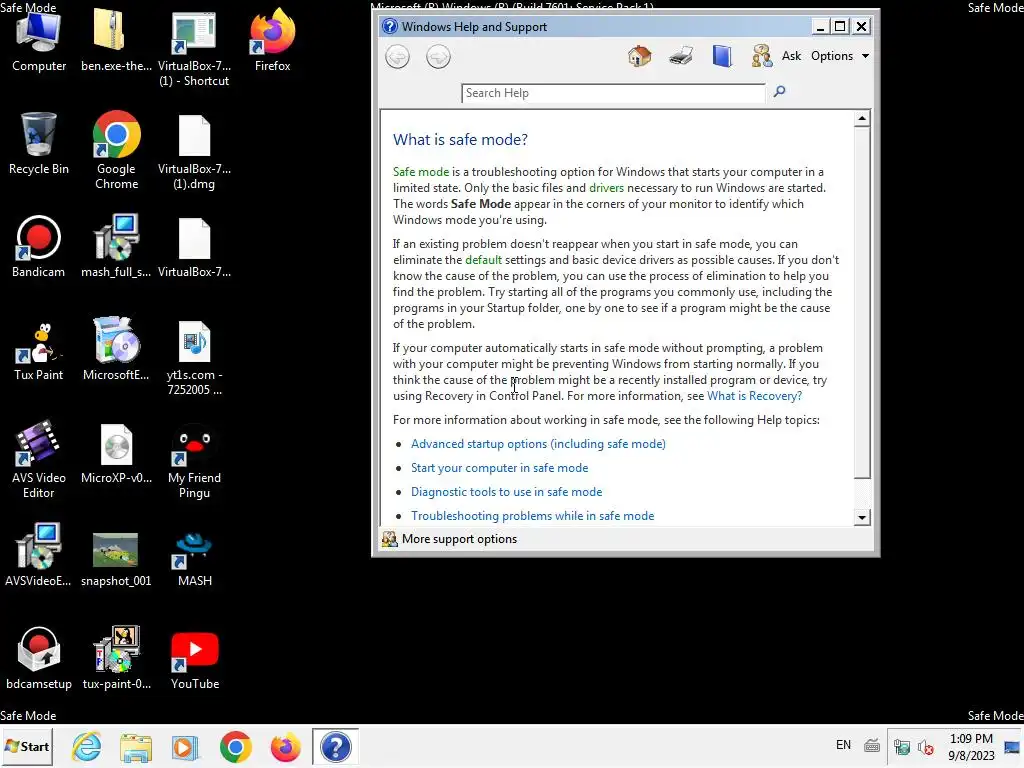Go forward using the Help forward arrow

tap(438, 57)
